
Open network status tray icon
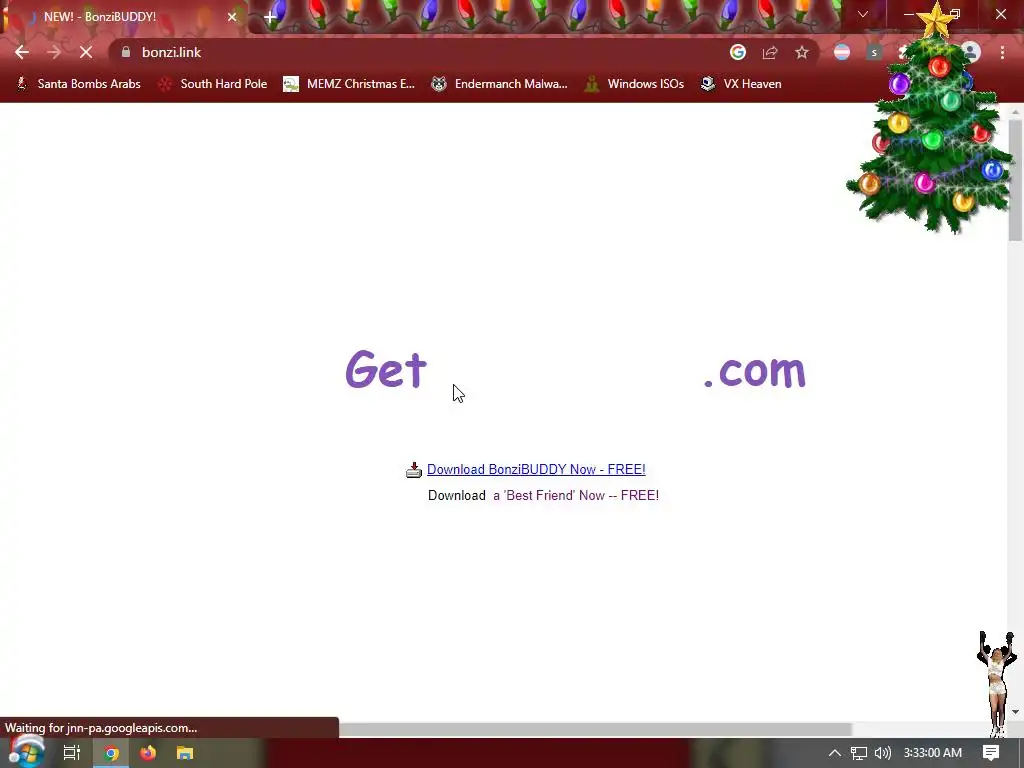tap(859, 753)
